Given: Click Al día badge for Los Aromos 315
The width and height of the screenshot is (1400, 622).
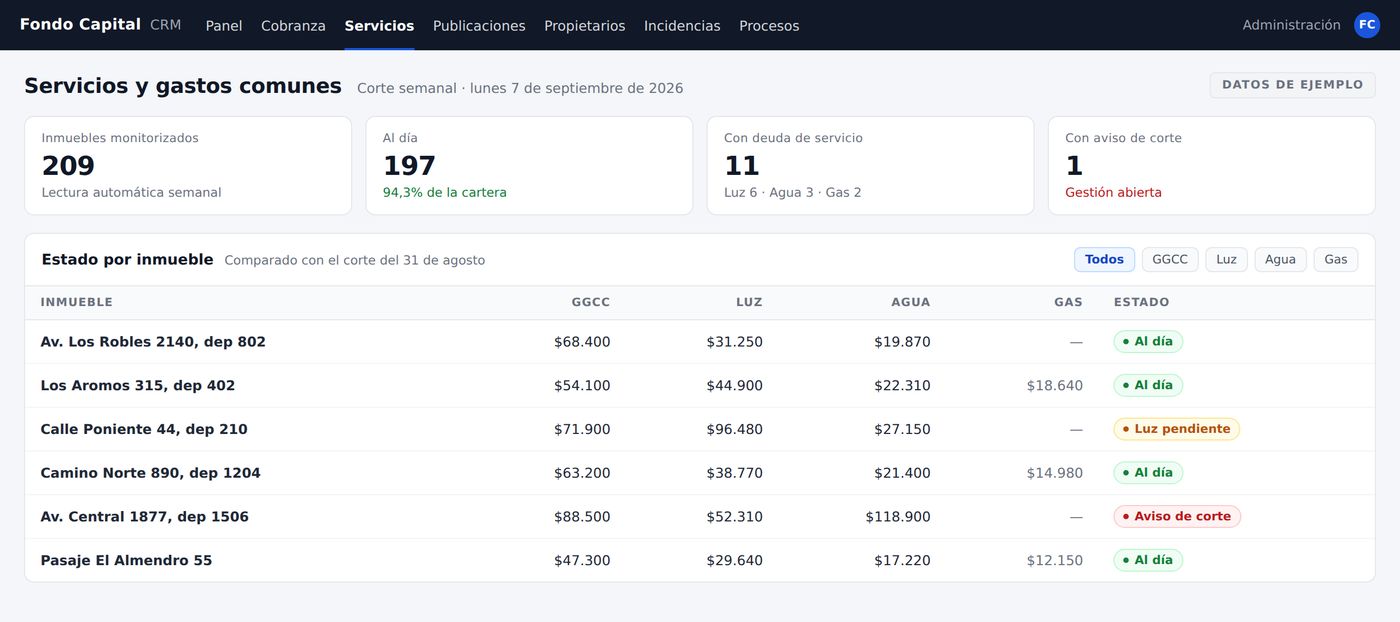Looking at the screenshot, I should coord(1148,386).
